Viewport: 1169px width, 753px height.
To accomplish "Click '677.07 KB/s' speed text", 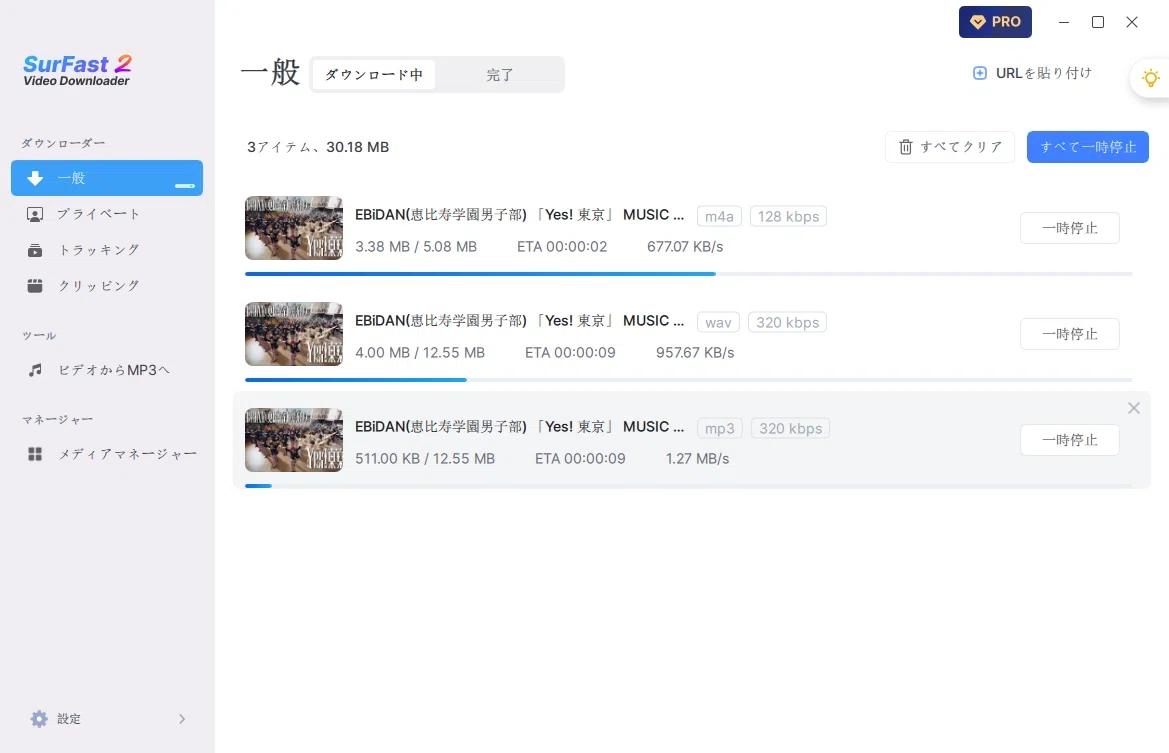I will click(684, 247).
